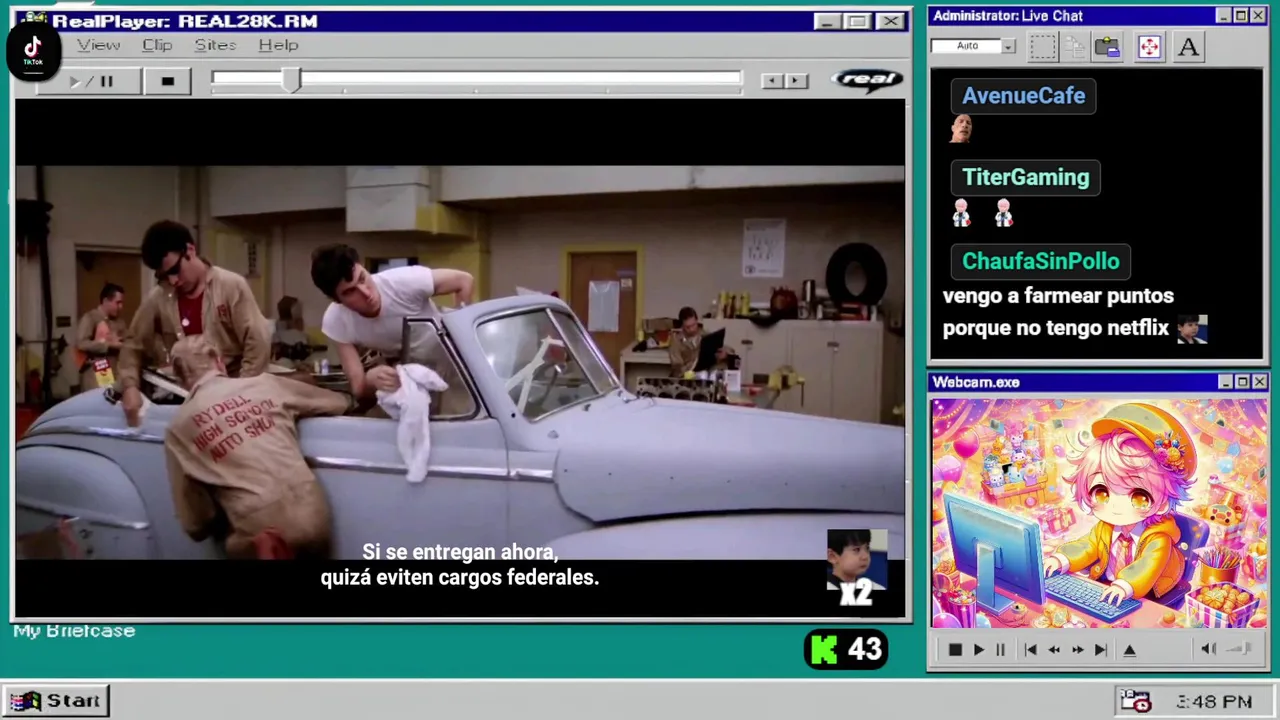The image size is (1280, 720).
Task: Click the bald man emote under AvenueCafe
Action: coord(962,129)
